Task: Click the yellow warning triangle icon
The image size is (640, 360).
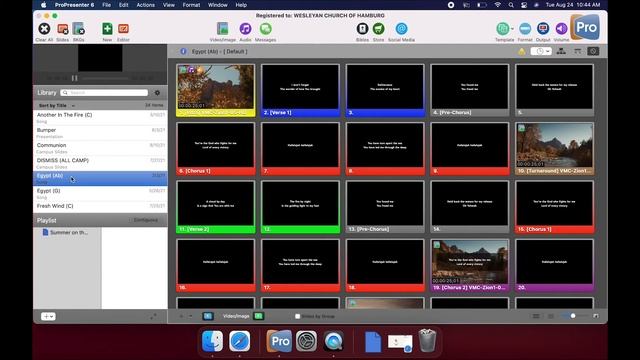Action: click(522, 51)
